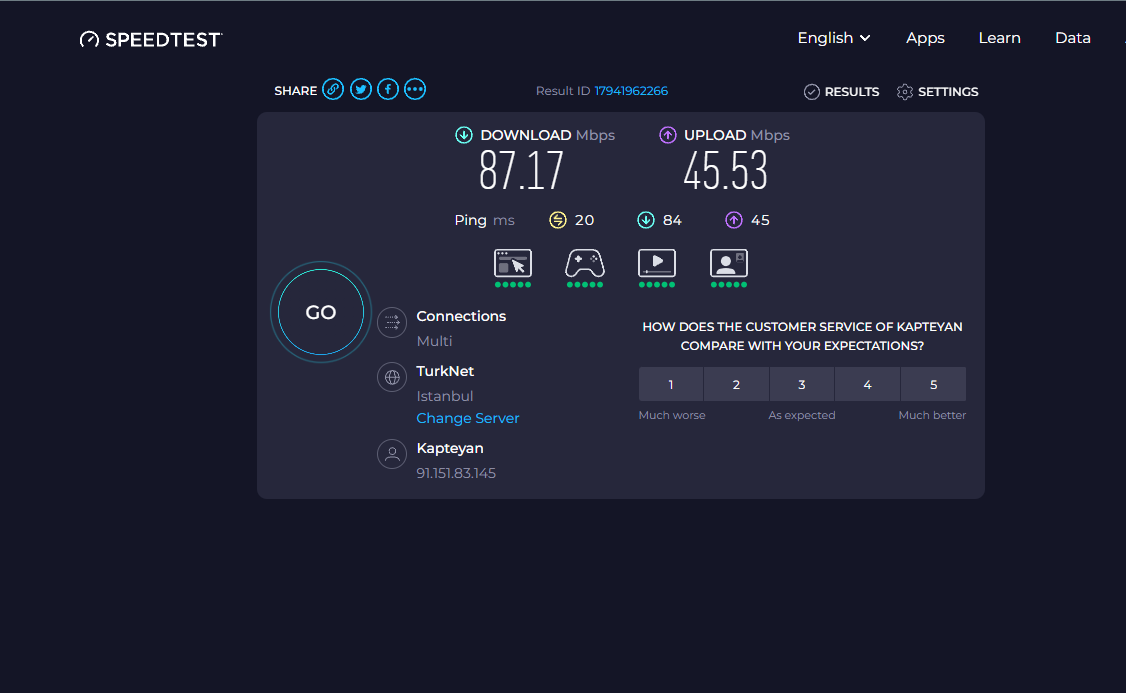Click the Change Server link

coord(467,418)
